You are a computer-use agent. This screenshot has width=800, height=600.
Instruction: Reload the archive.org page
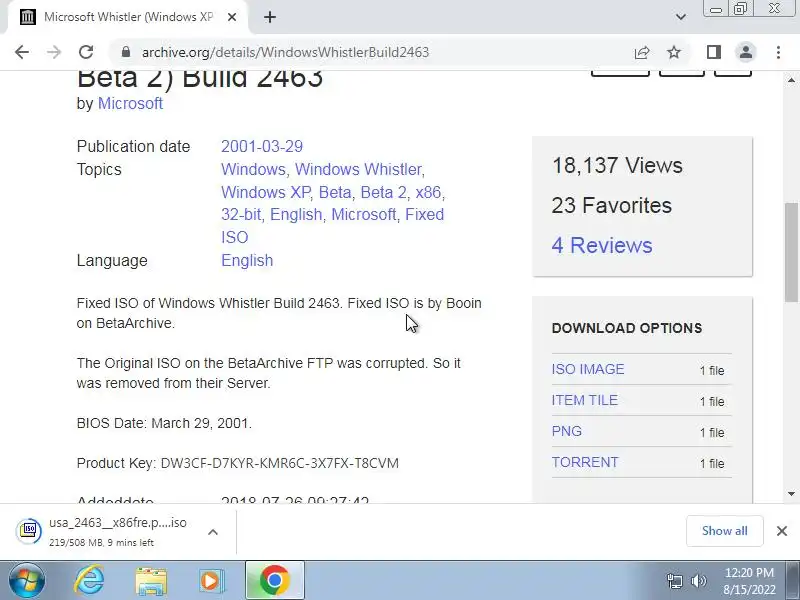pyautogui.click(x=86, y=52)
